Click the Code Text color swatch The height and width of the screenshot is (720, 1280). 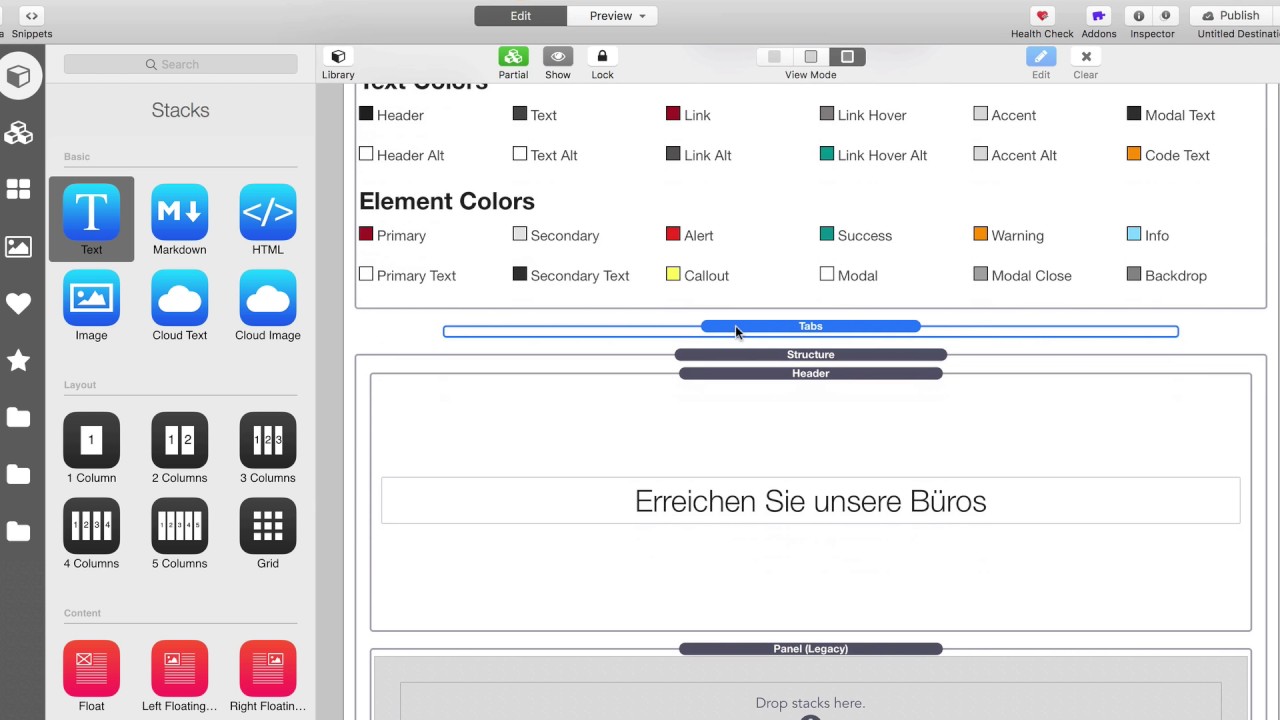pos(1134,154)
